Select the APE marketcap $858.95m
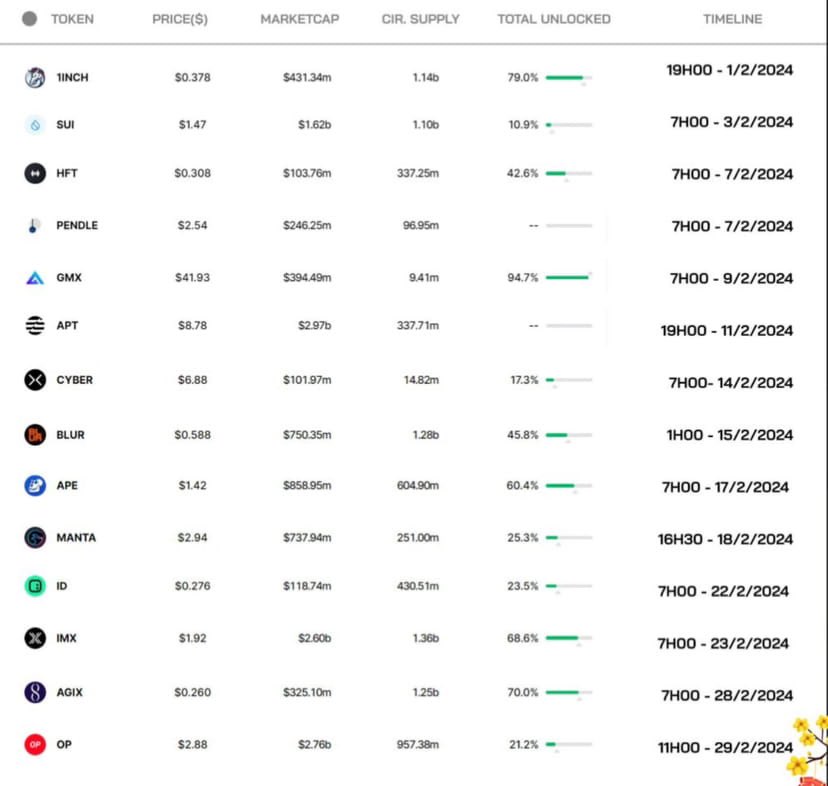Screen dimensions: 828x786 click(307, 485)
